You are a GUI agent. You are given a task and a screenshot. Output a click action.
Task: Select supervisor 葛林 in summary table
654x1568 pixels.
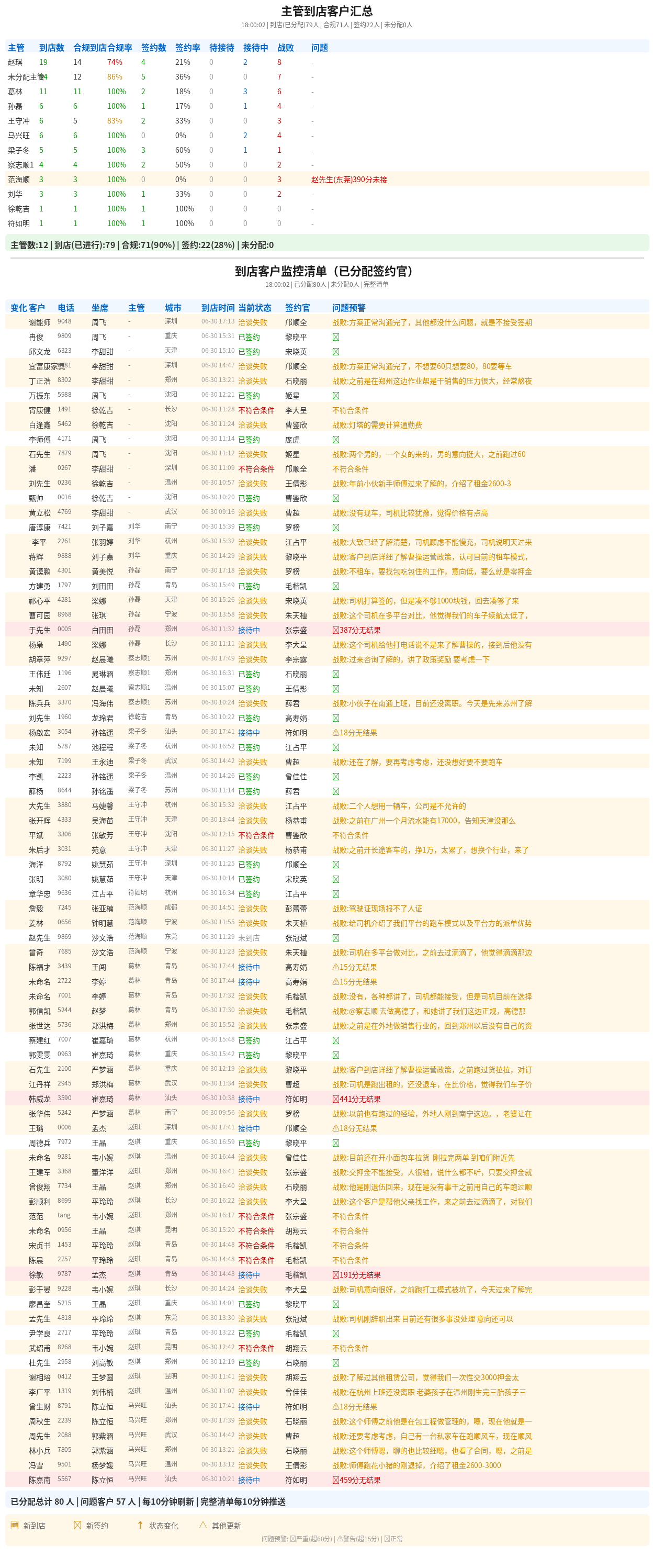click(x=15, y=91)
